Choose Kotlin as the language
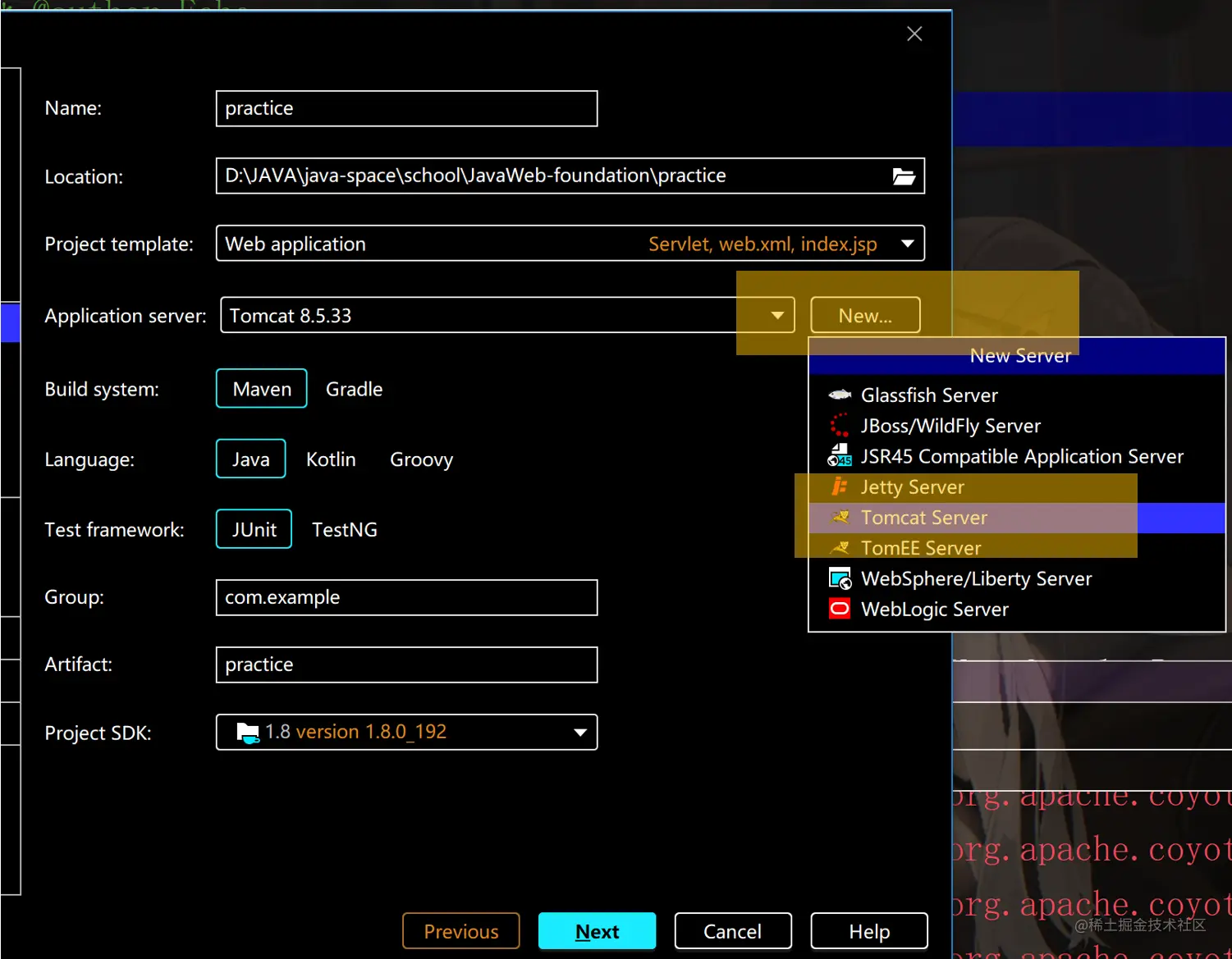The width and height of the screenshot is (1232, 959). (x=331, y=459)
